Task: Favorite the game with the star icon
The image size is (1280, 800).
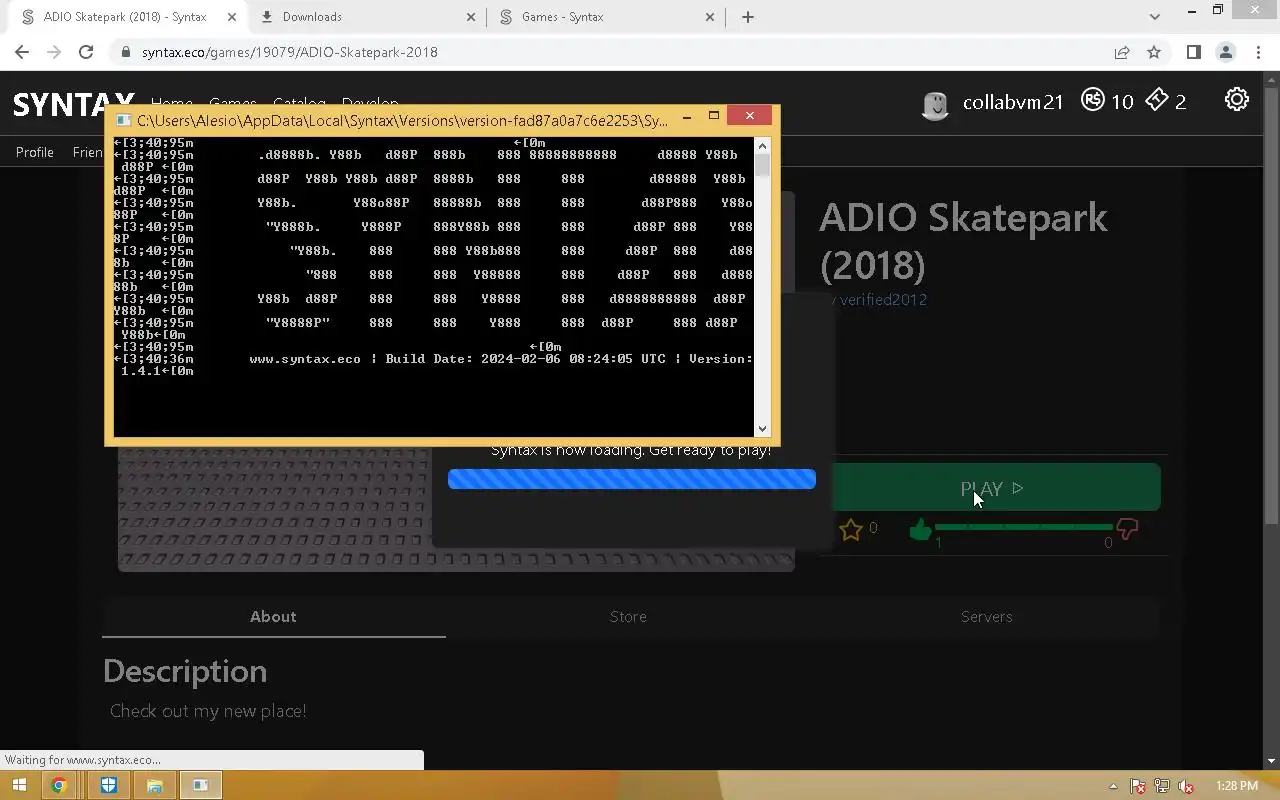Action: tap(851, 530)
